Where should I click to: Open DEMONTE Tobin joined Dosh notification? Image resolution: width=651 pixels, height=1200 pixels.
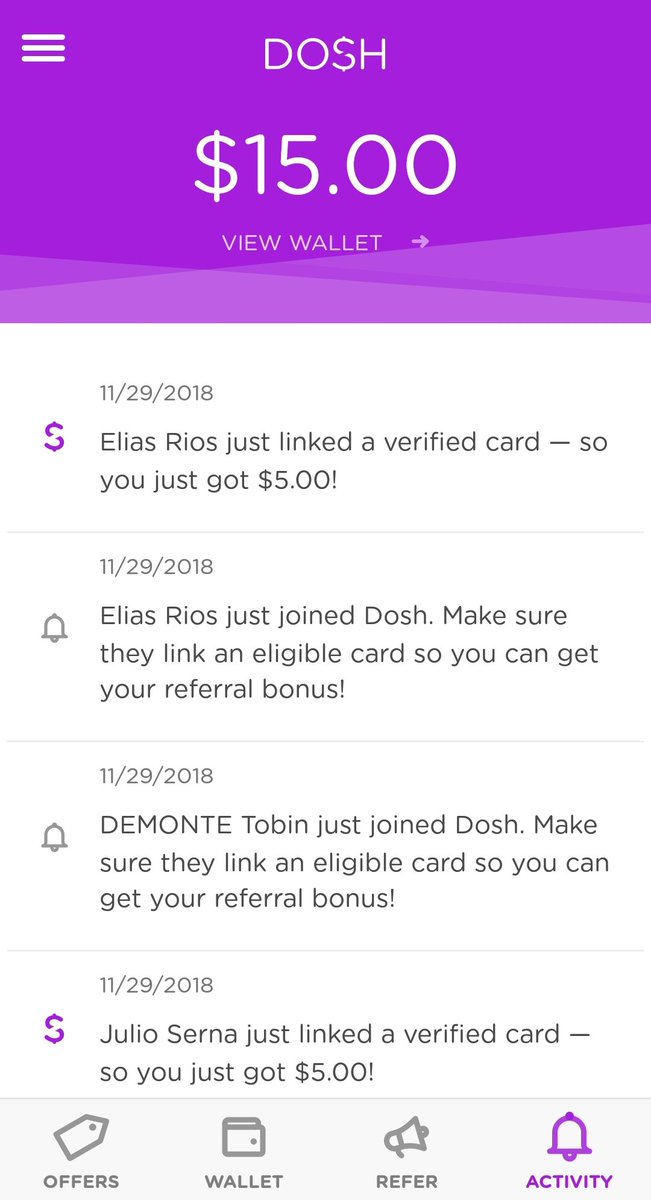pos(353,861)
